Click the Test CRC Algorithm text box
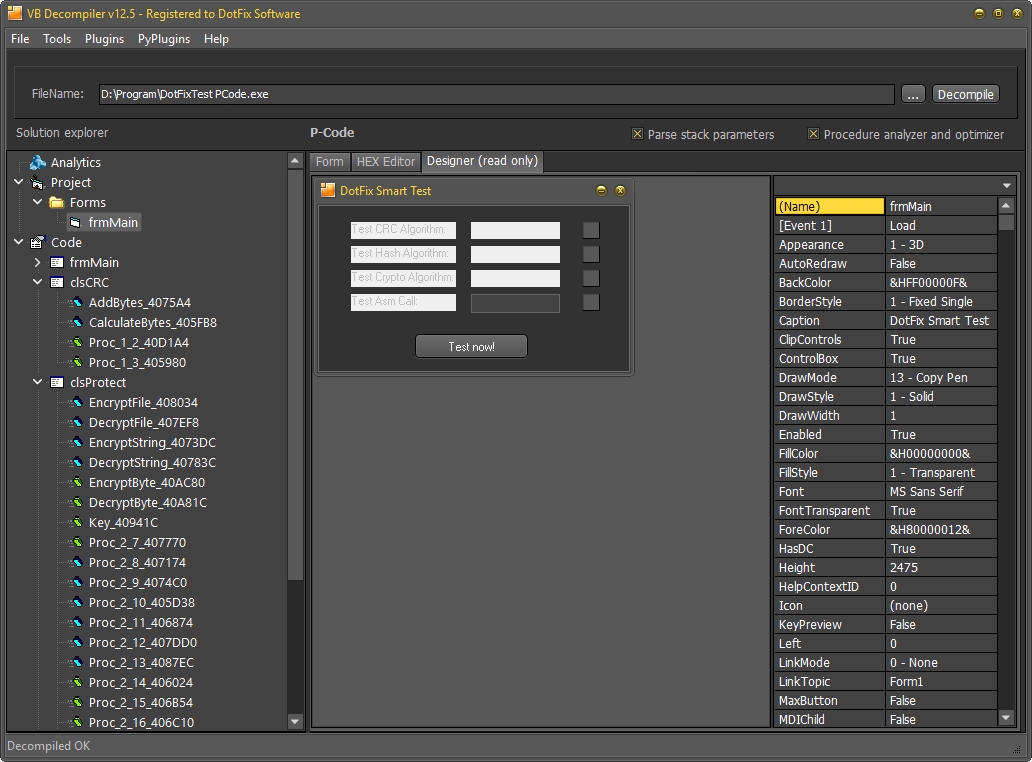This screenshot has width=1032, height=762. click(x=515, y=230)
